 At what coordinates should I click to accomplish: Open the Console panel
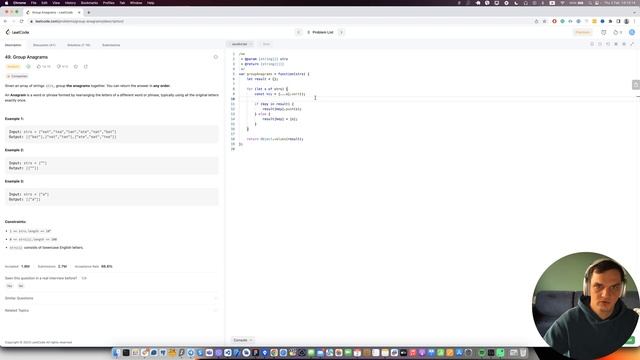click(x=242, y=340)
